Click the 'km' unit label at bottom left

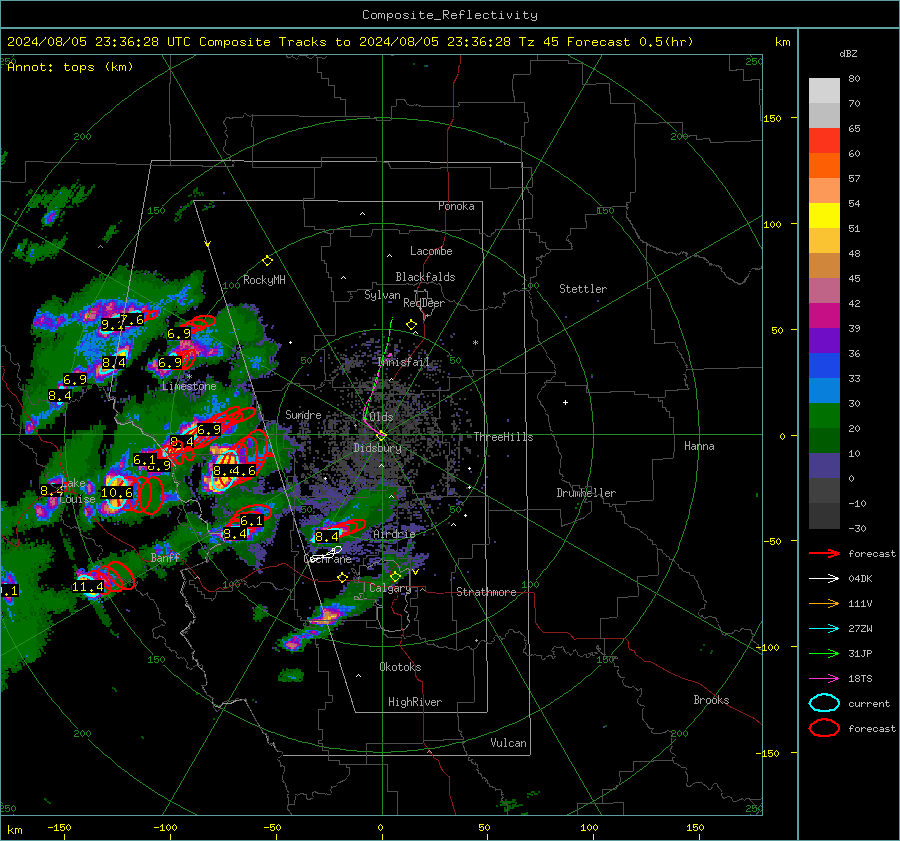[14, 830]
